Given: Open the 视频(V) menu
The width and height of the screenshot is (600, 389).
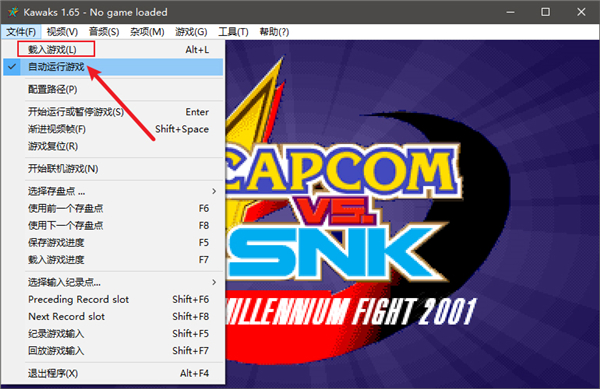Looking at the screenshot, I should (62, 32).
